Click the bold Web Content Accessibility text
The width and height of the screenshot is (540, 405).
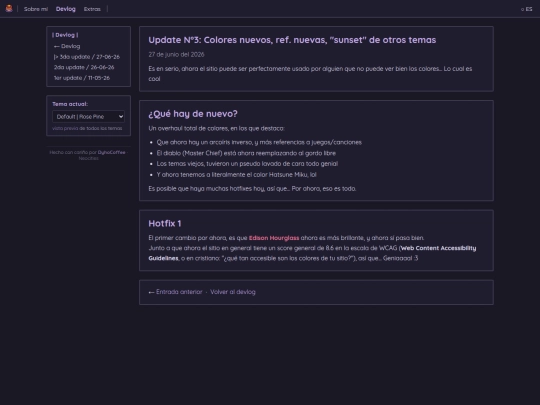[x=438, y=248]
